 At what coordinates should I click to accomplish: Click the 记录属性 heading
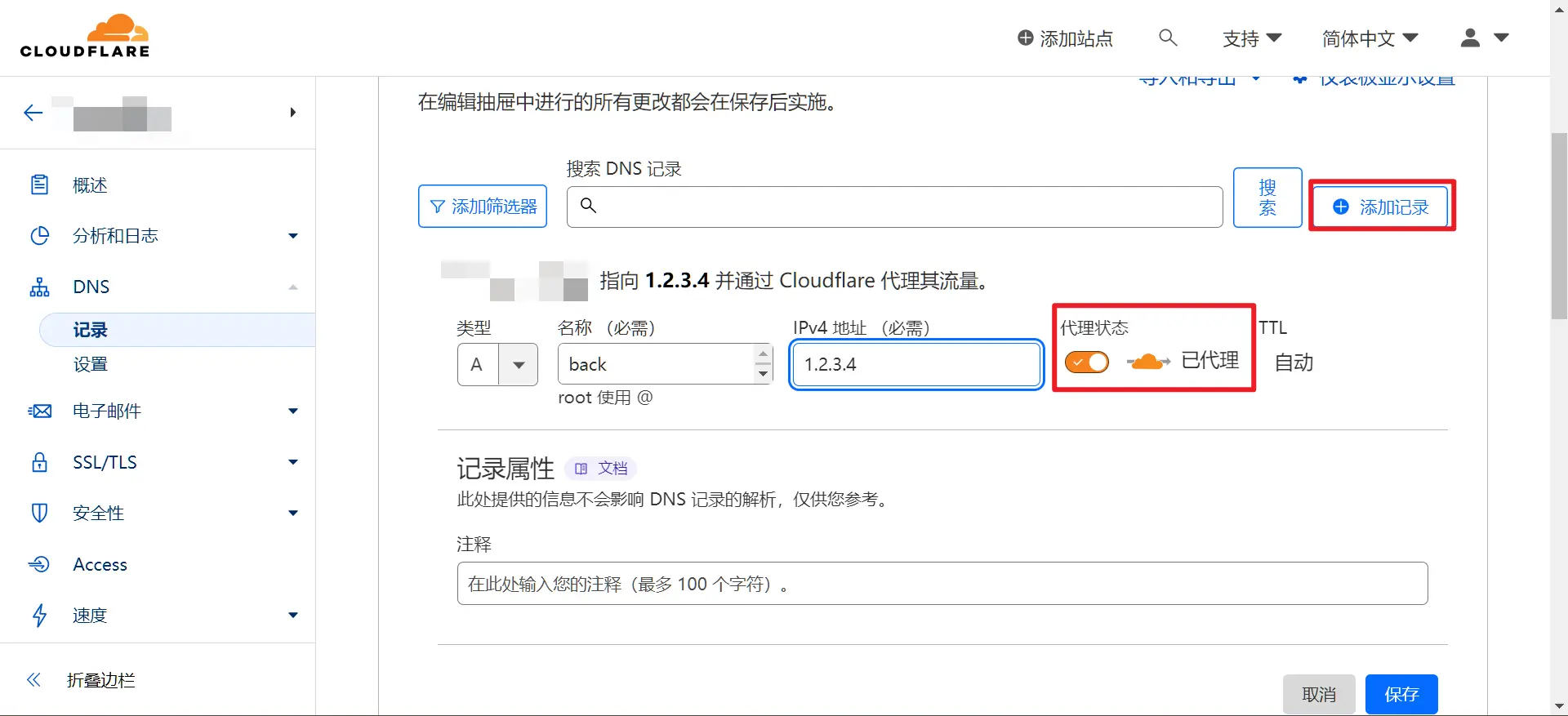click(506, 469)
